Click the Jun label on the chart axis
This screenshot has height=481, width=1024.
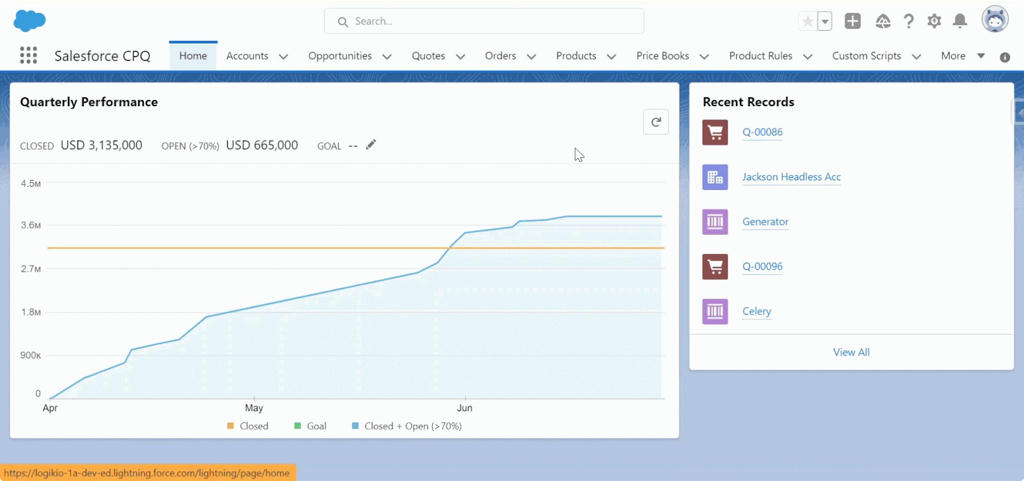(465, 409)
